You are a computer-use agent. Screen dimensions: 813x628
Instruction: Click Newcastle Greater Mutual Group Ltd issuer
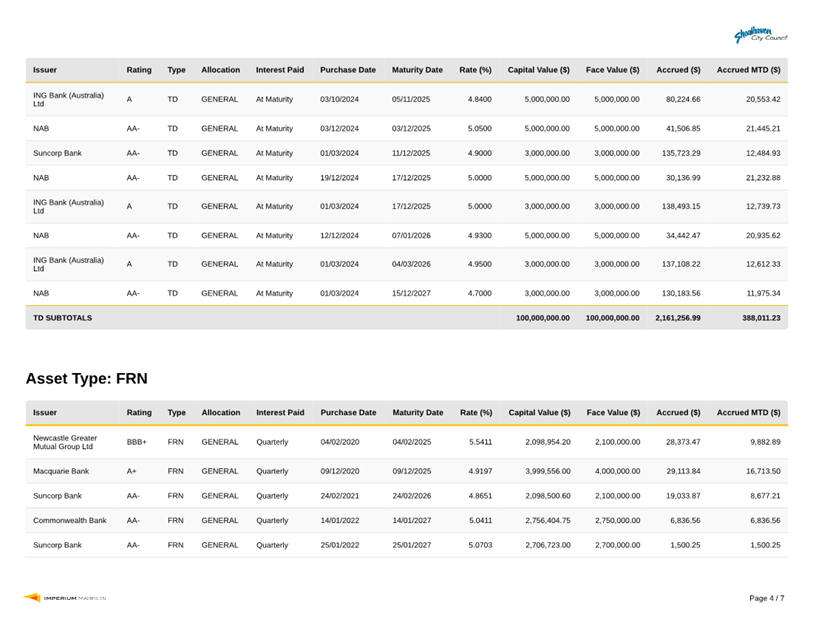[65, 441]
